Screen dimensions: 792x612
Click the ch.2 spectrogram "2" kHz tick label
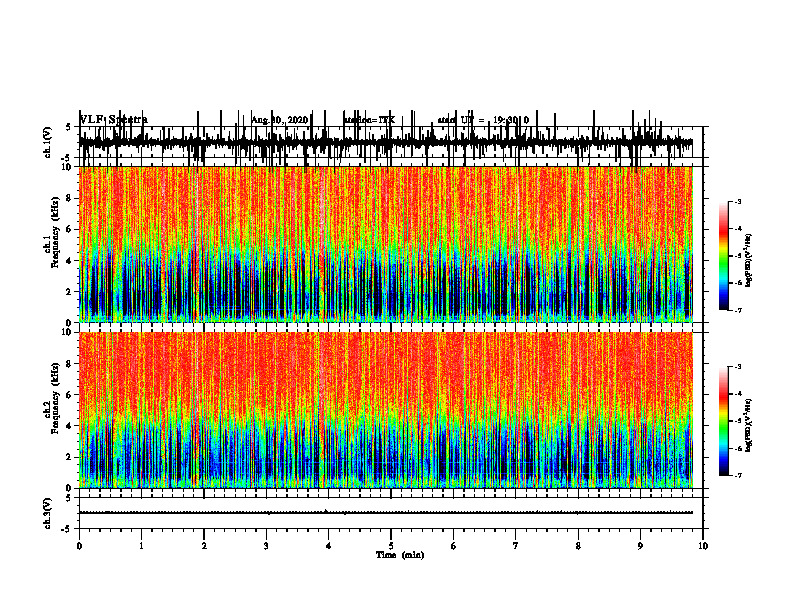point(70,457)
